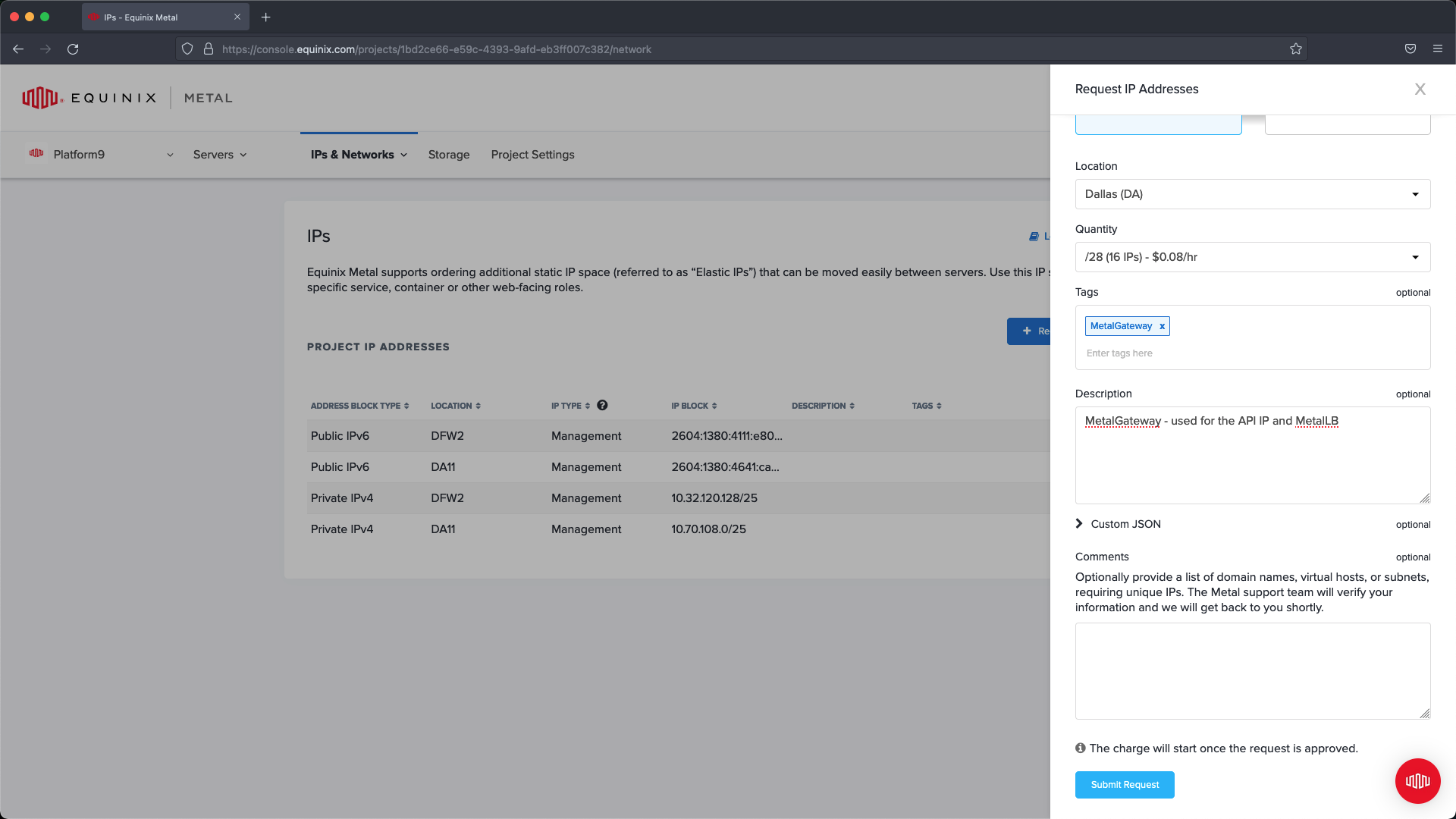
Task: Click IP block 2604:1380:4111:e80...
Action: [726, 436]
